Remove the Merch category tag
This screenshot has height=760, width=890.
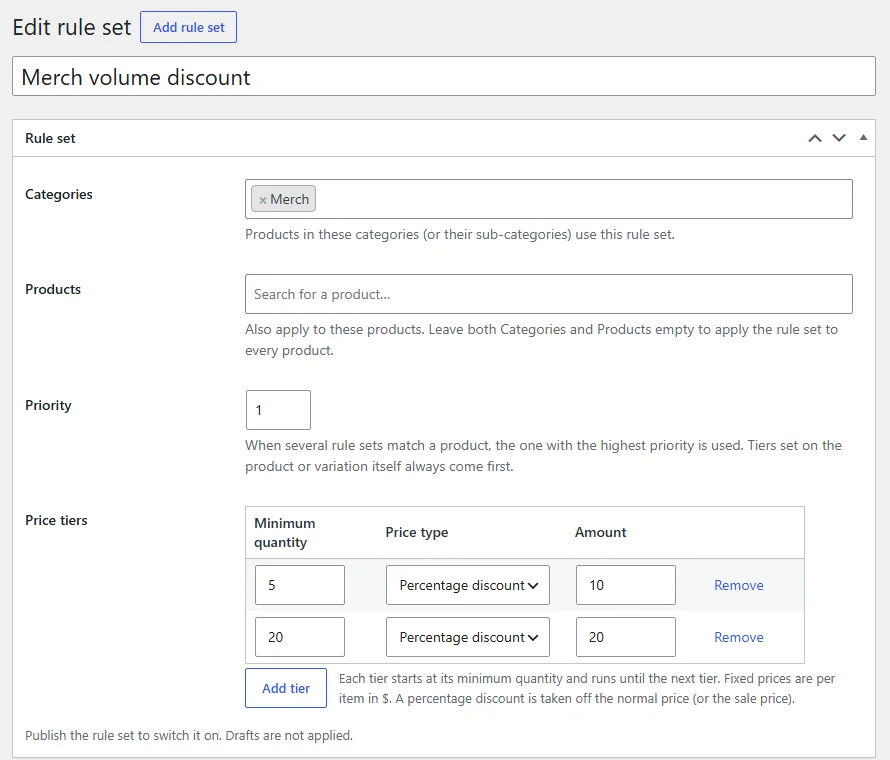click(263, 200)
